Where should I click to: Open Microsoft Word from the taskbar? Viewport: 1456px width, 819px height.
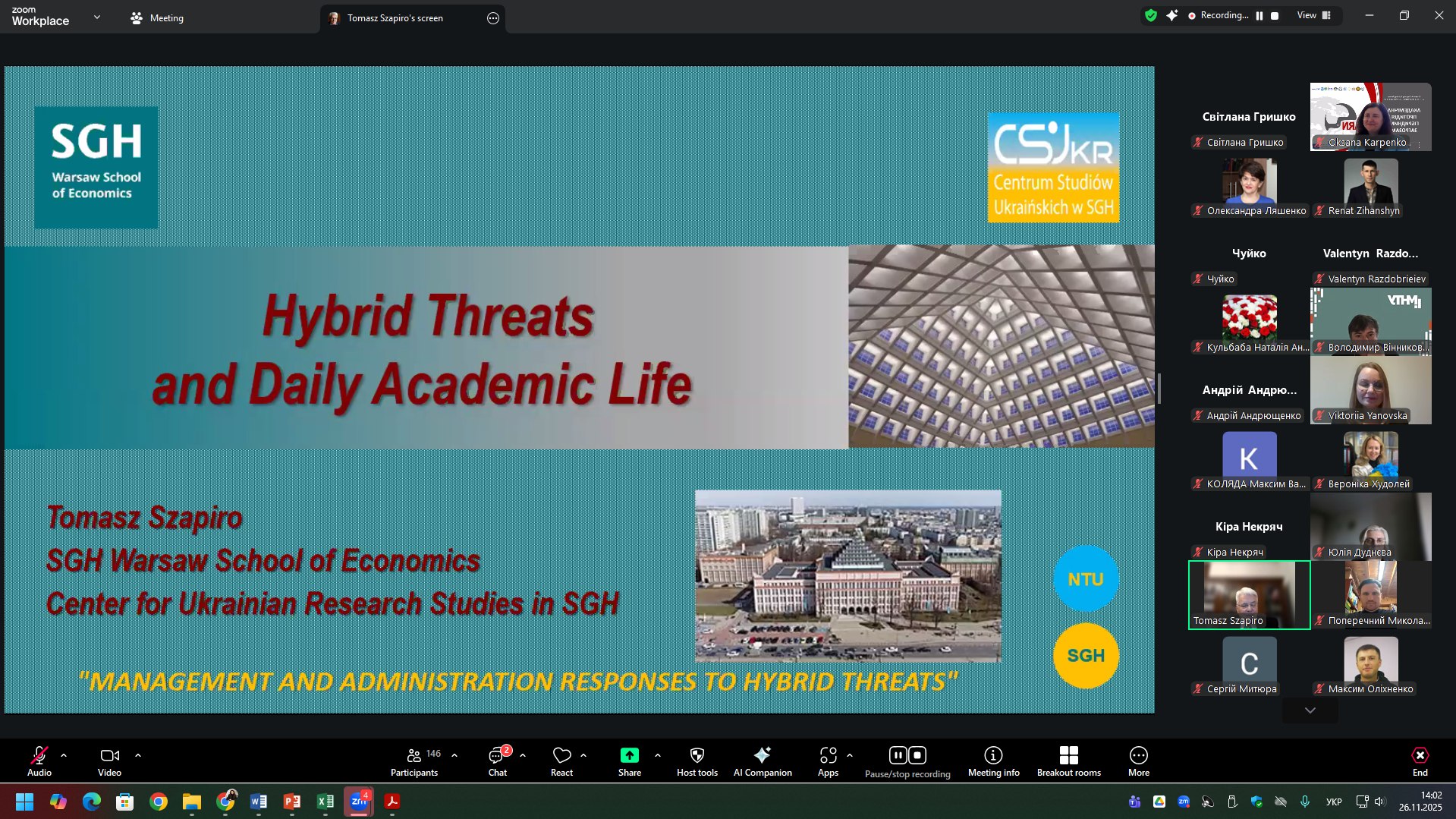point(259,802)
